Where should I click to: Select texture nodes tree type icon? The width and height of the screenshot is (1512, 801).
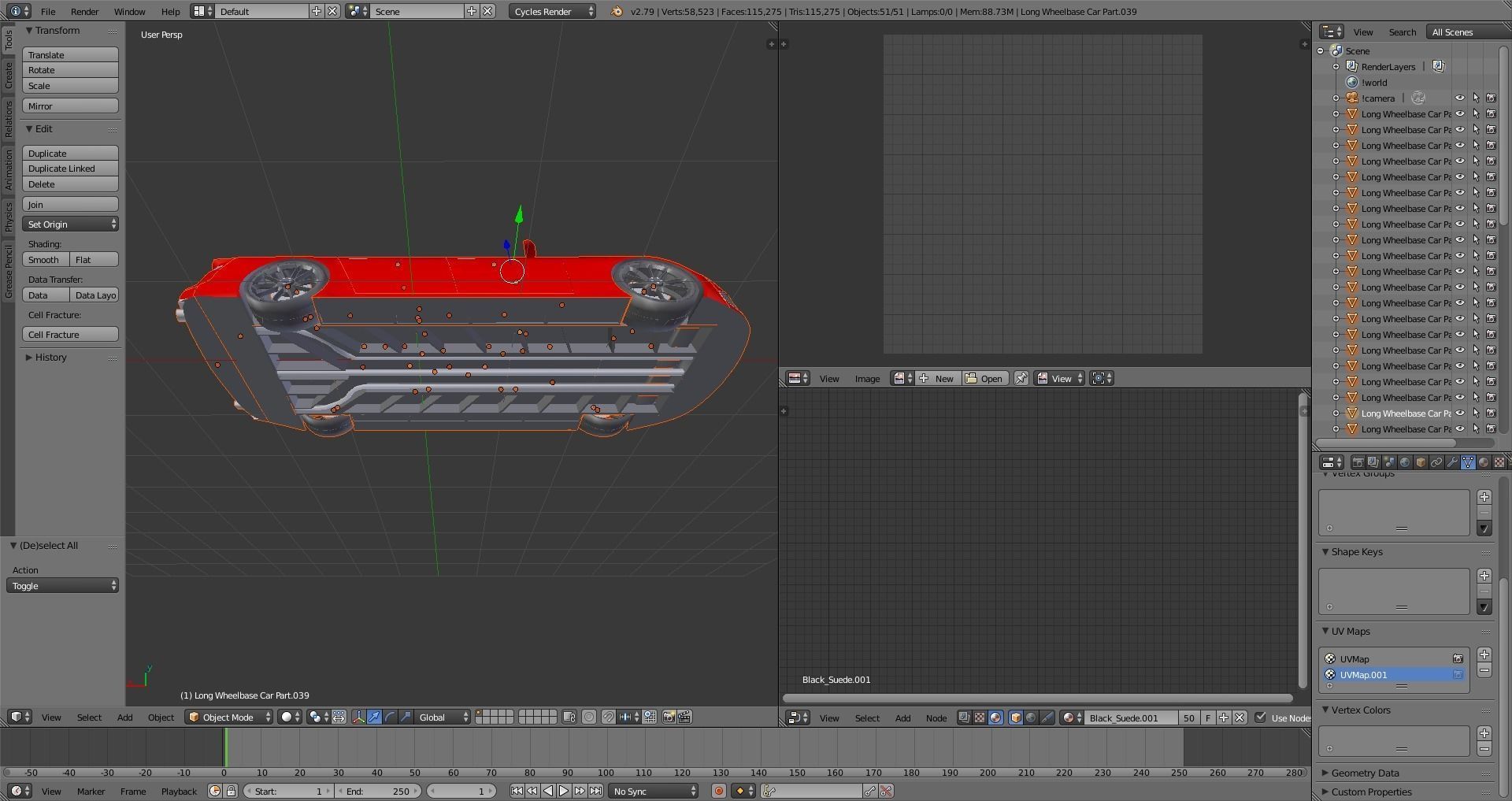click(x=980, y=718)
